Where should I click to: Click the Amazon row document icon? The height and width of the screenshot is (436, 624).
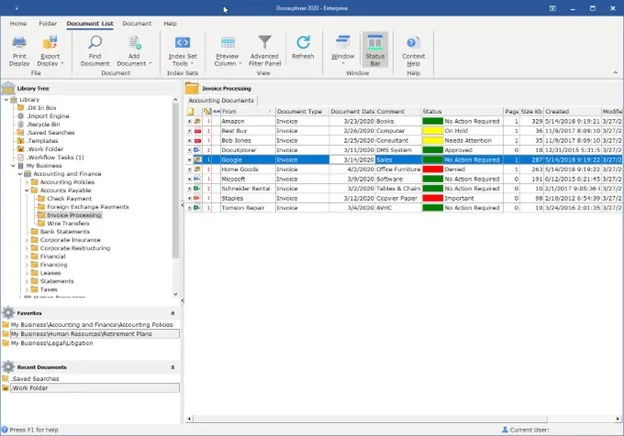tap(197, 121)
